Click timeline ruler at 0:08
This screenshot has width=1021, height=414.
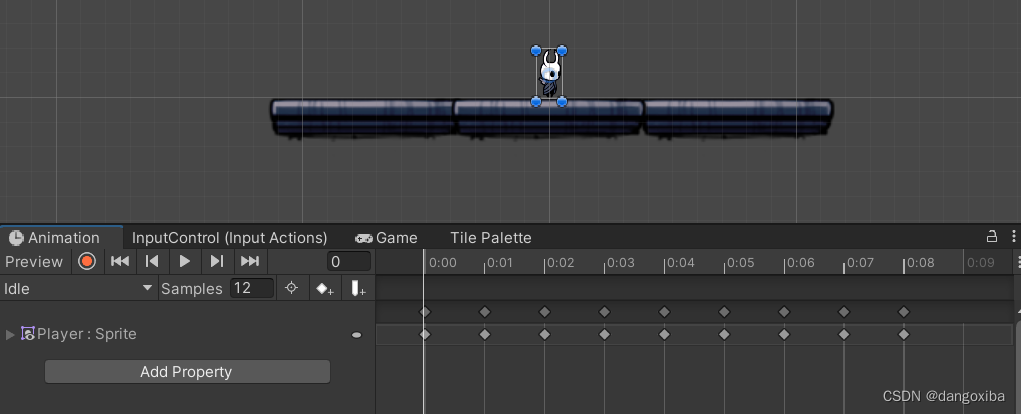pos(920,263)
